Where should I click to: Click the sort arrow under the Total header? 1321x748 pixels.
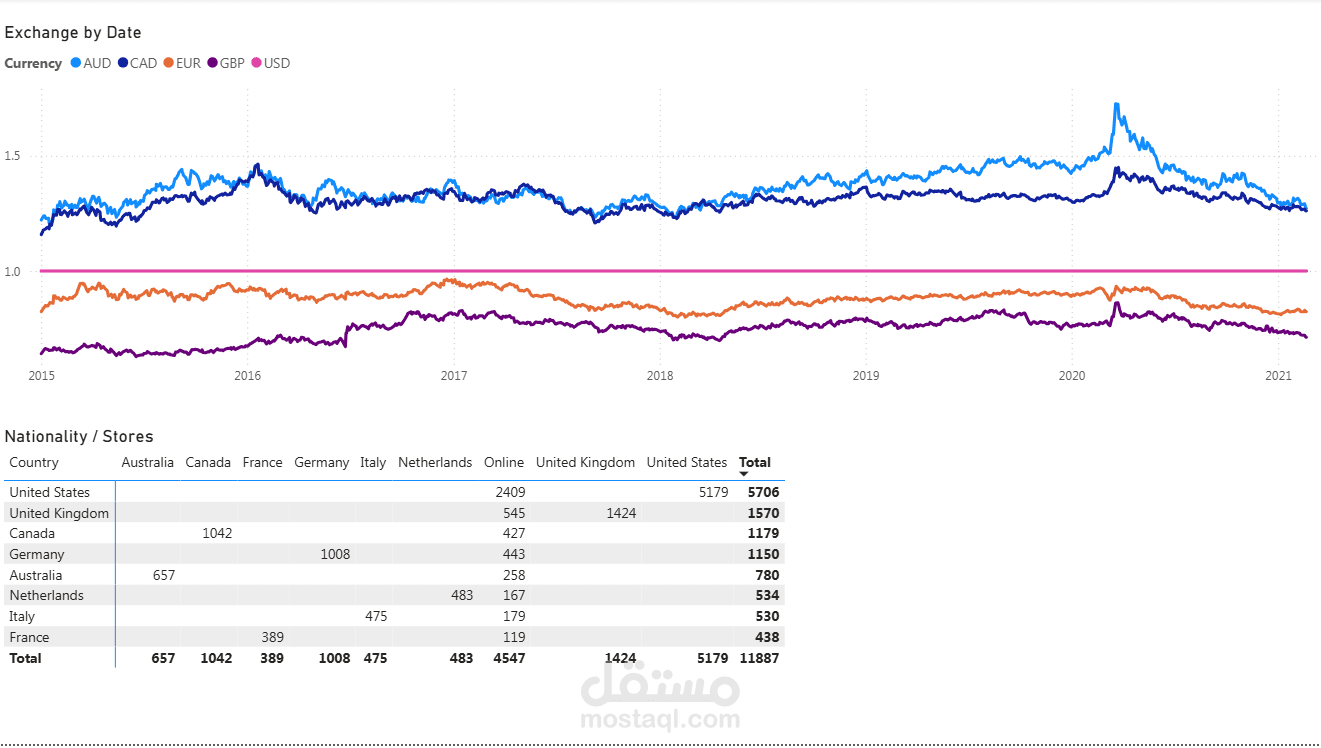pos(744,474)
